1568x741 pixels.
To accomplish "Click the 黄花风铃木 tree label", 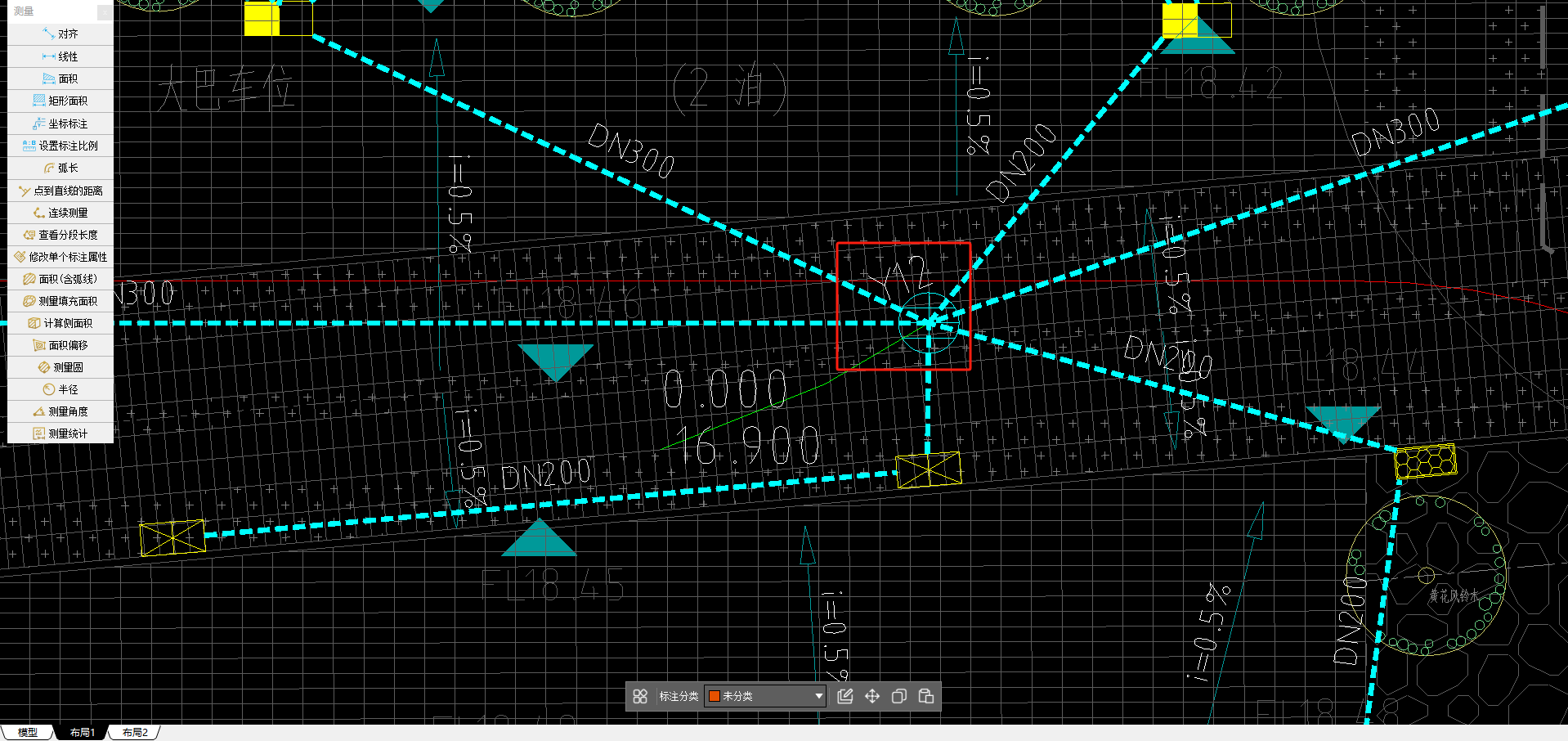I will tap(1454, 596).
